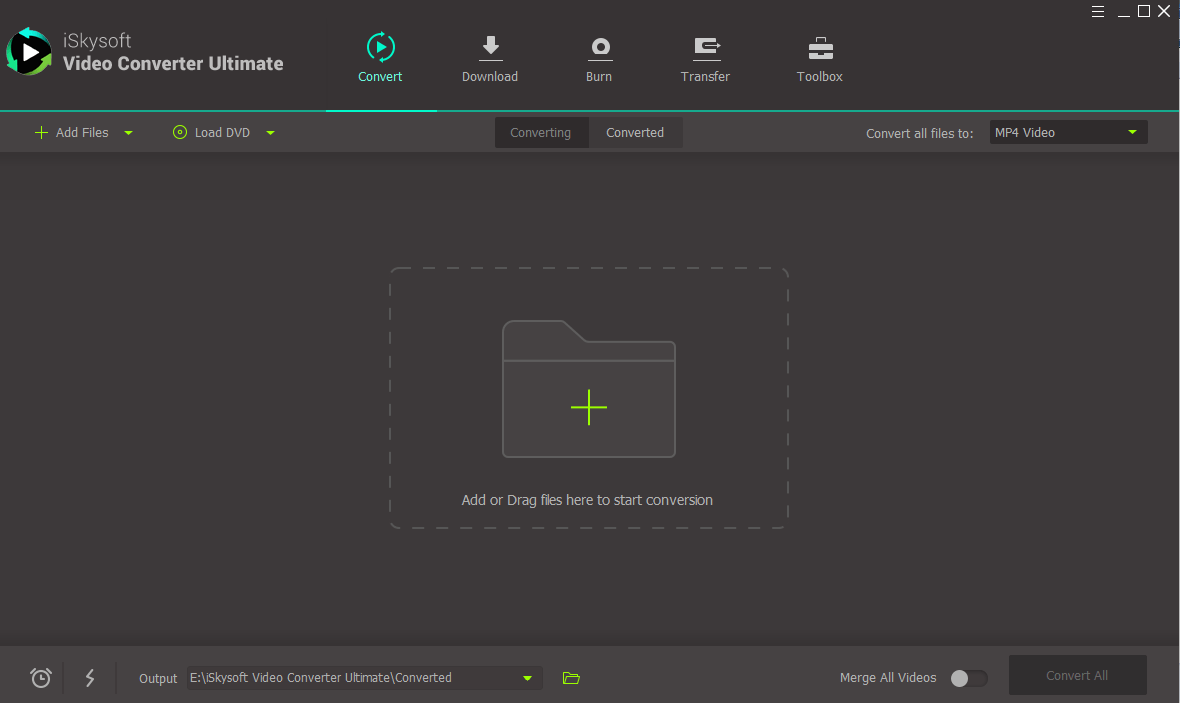Open the Transfer section
Image resolution: width=1180 pixels, height=703 pixels.
705,59
